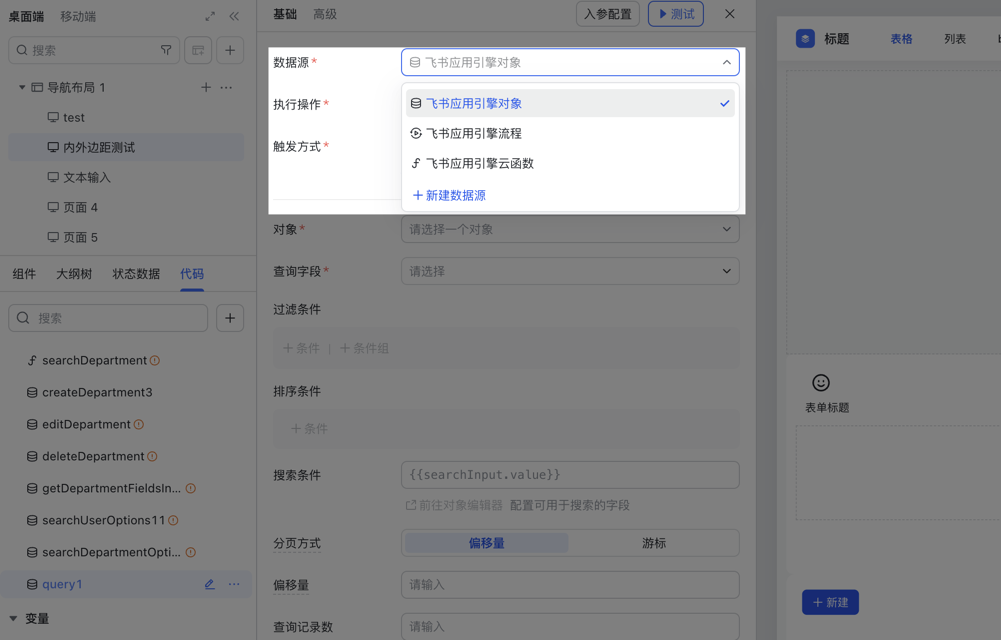Click warning icon beside searchDepartmentOpti...

point(190,552)
